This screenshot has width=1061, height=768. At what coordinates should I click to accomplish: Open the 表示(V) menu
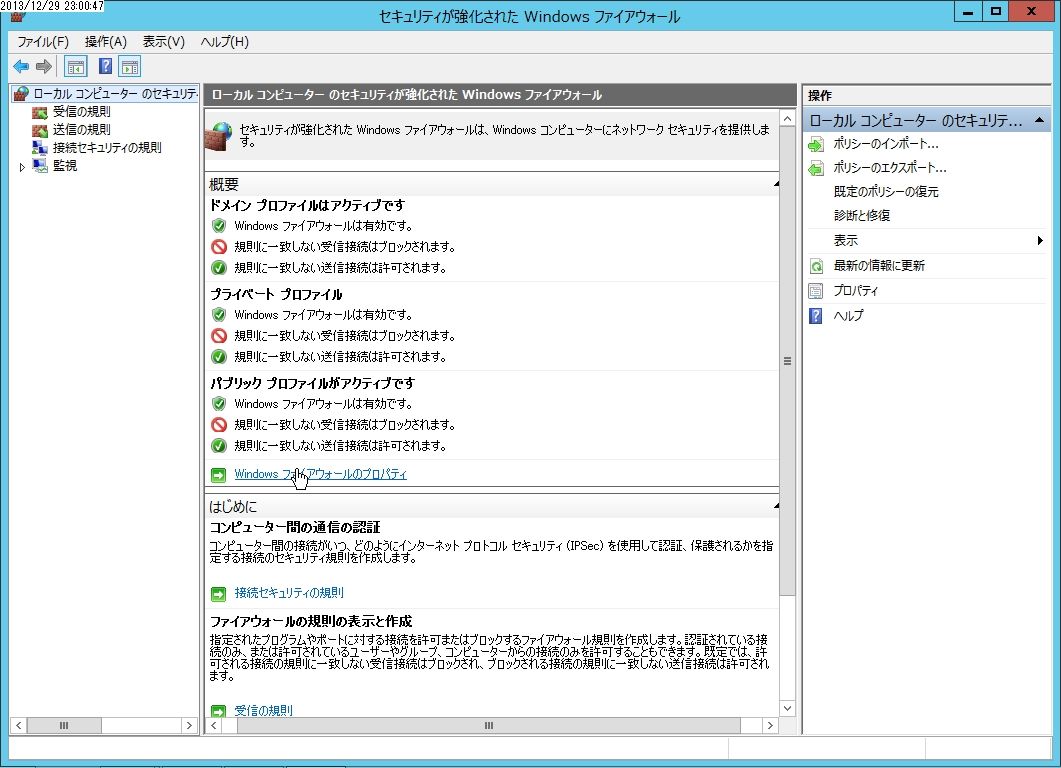163,42
